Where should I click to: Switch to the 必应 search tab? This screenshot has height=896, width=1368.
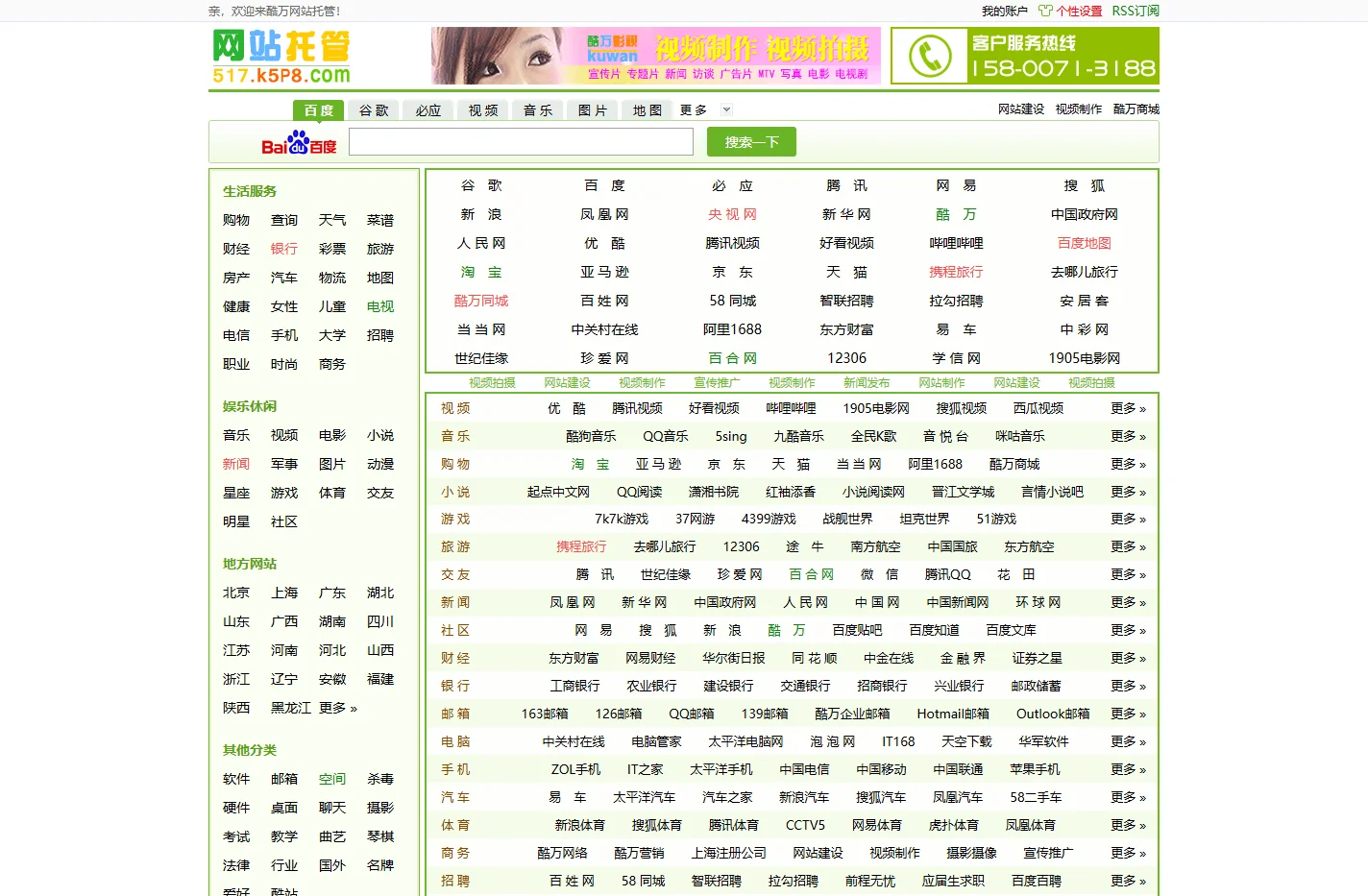(428, 110)
